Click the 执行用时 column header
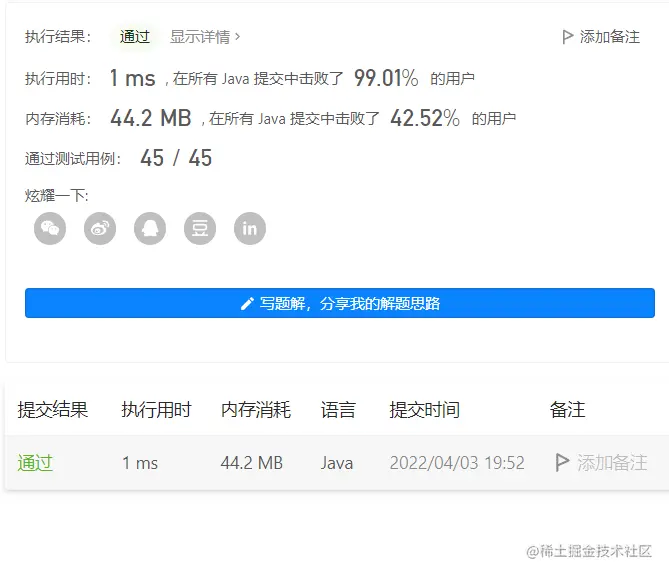The height and width of the screenshot is (576, 669). click(156, 410)
